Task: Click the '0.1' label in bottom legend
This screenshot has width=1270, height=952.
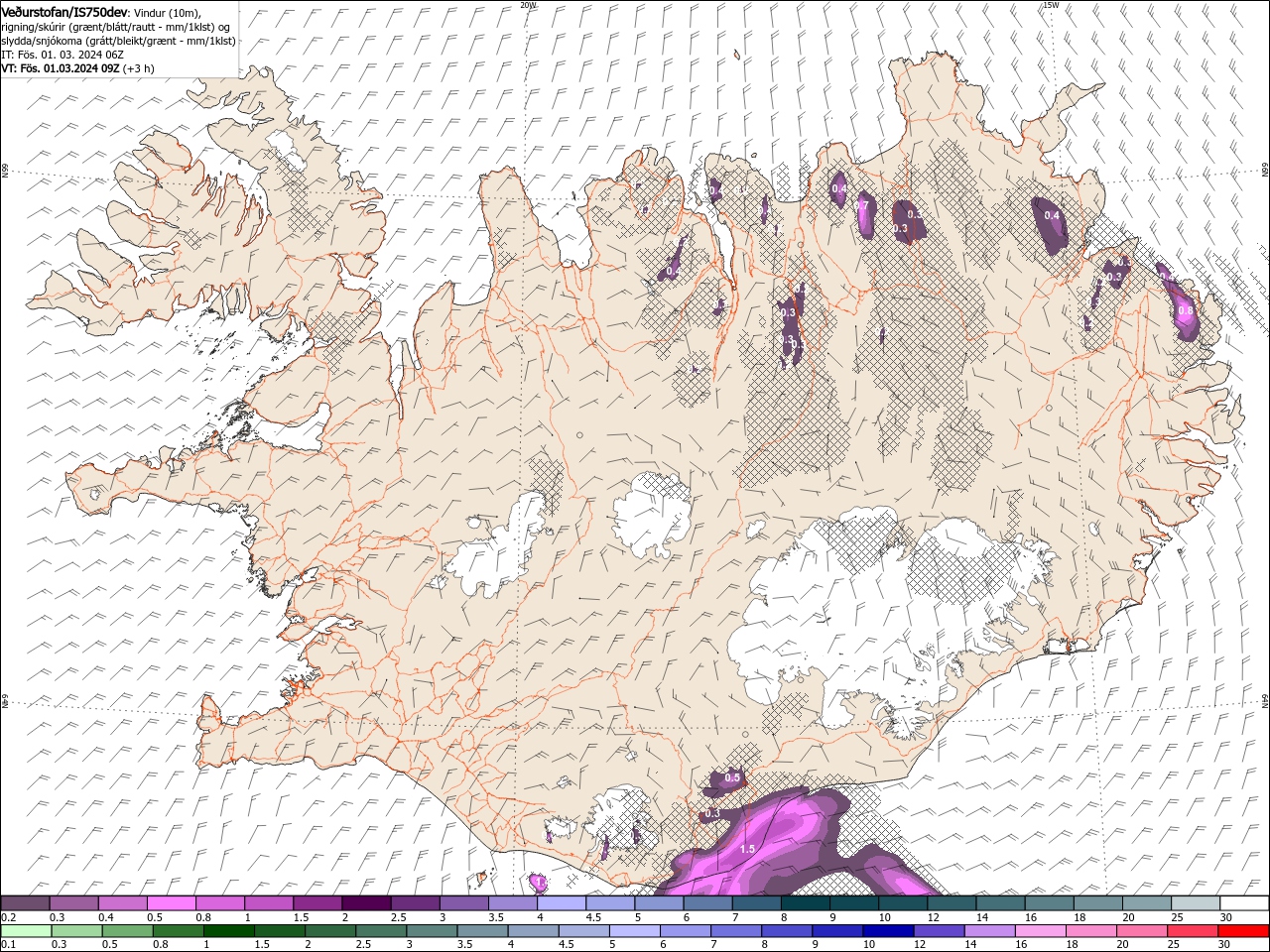Action: (8, 944)
